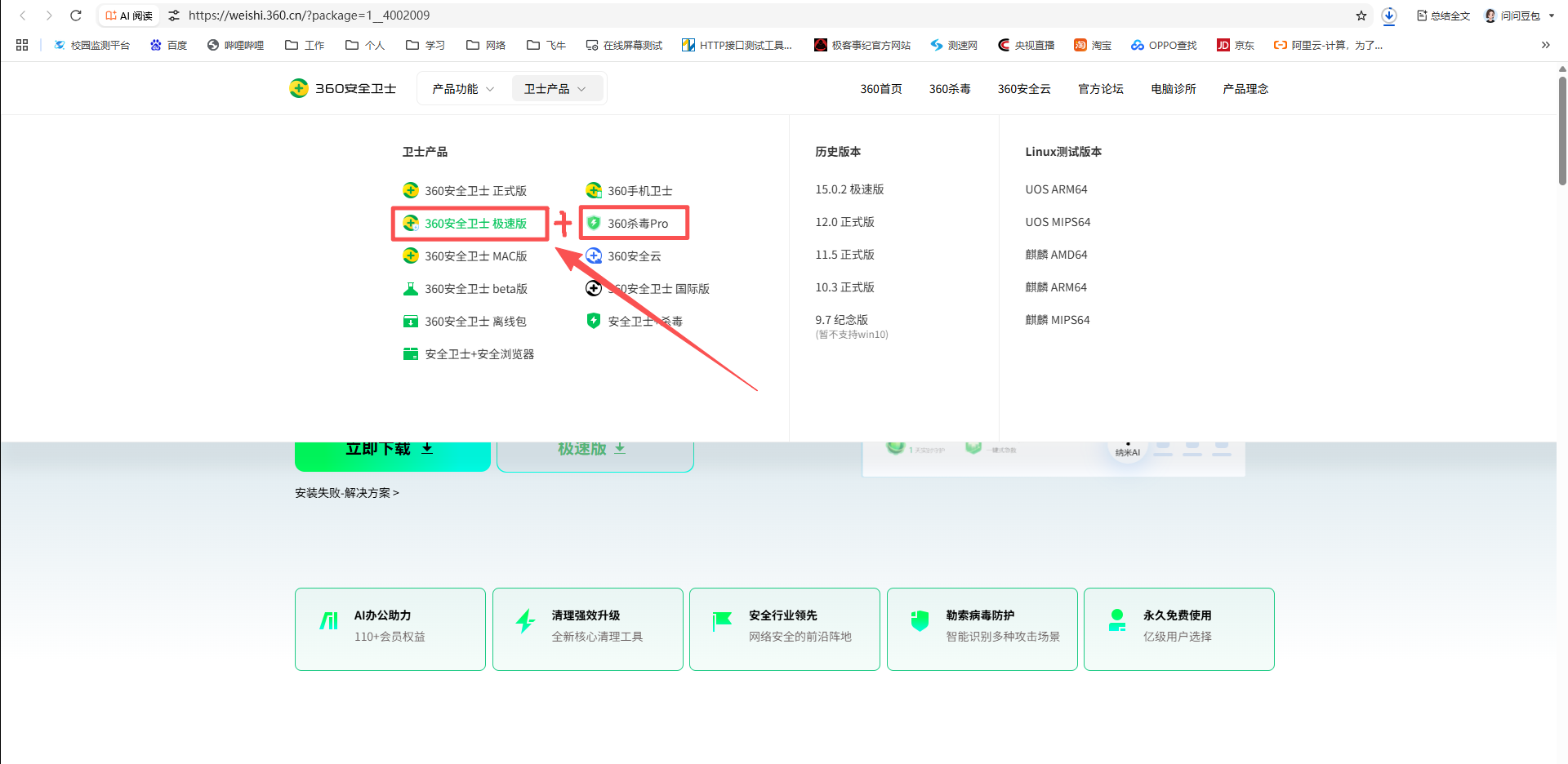
Task: Show more bookmarks with the overflow chevron
Action: (1545, 45)
